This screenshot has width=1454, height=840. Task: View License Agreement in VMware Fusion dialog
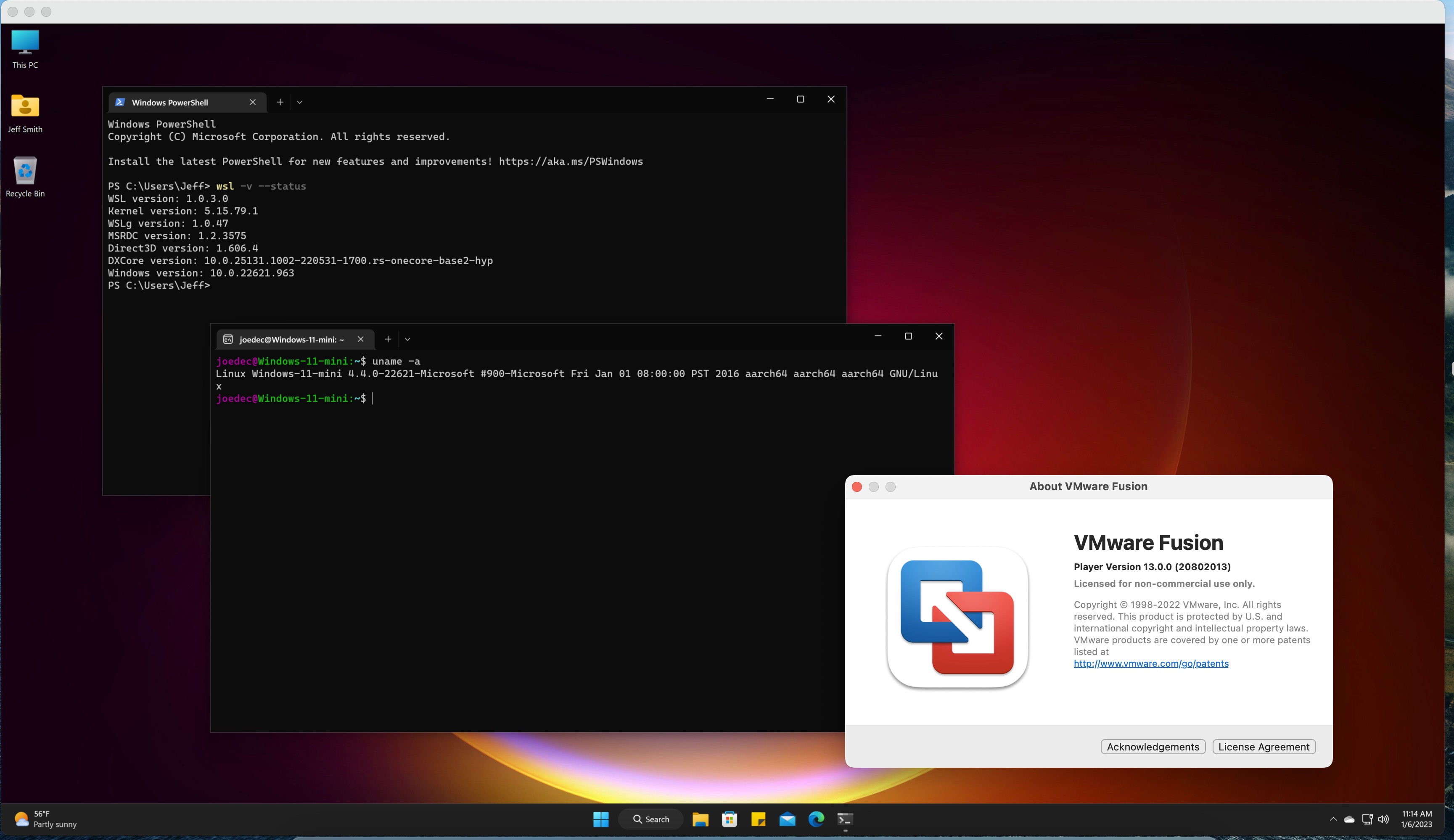tap(1264, 747)
